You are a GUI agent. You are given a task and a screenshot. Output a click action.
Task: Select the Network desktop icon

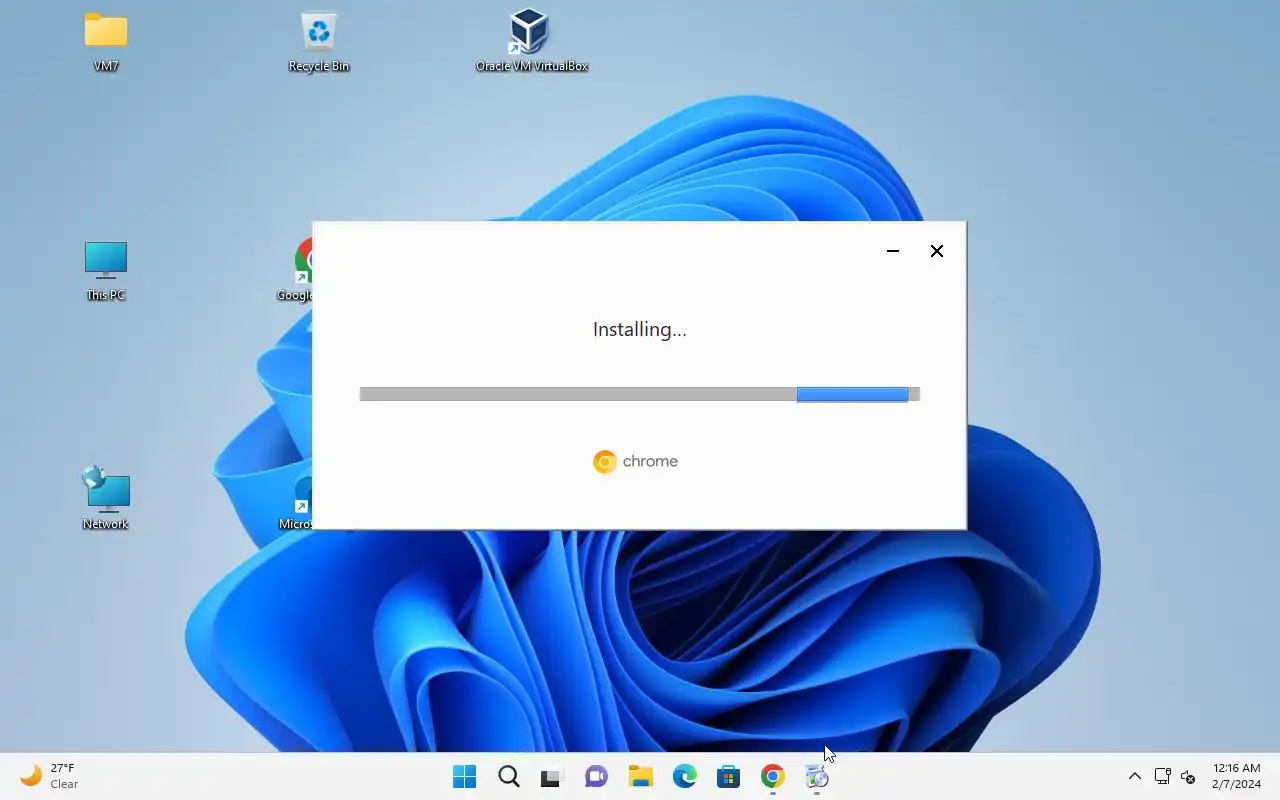pos(106,498)
